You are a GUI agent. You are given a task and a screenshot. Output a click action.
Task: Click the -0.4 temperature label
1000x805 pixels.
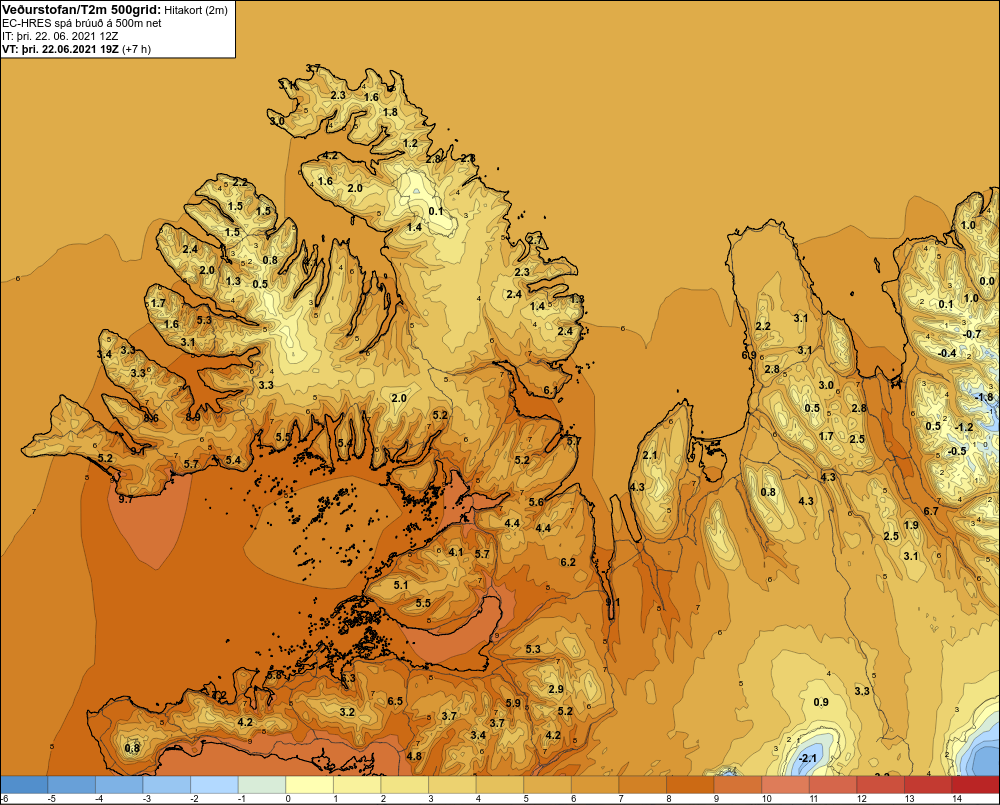947,353
